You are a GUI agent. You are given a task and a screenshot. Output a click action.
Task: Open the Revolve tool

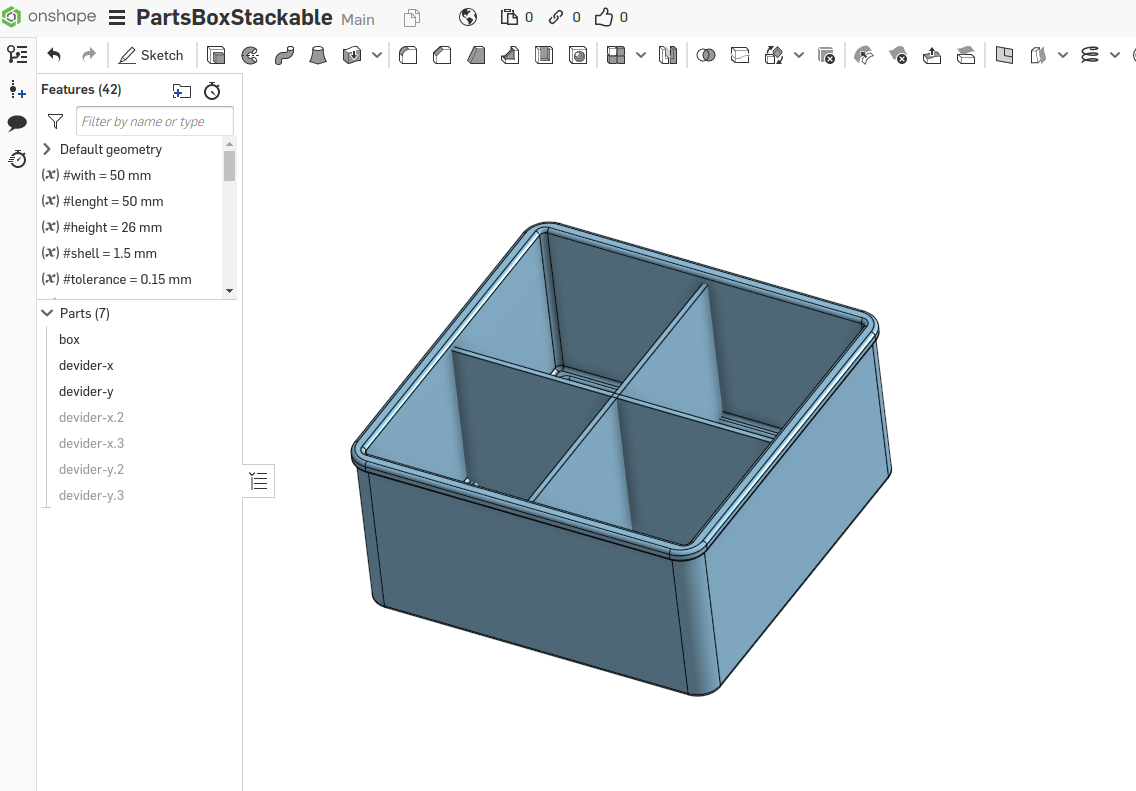pyautogui.click(x=249, y=55)
